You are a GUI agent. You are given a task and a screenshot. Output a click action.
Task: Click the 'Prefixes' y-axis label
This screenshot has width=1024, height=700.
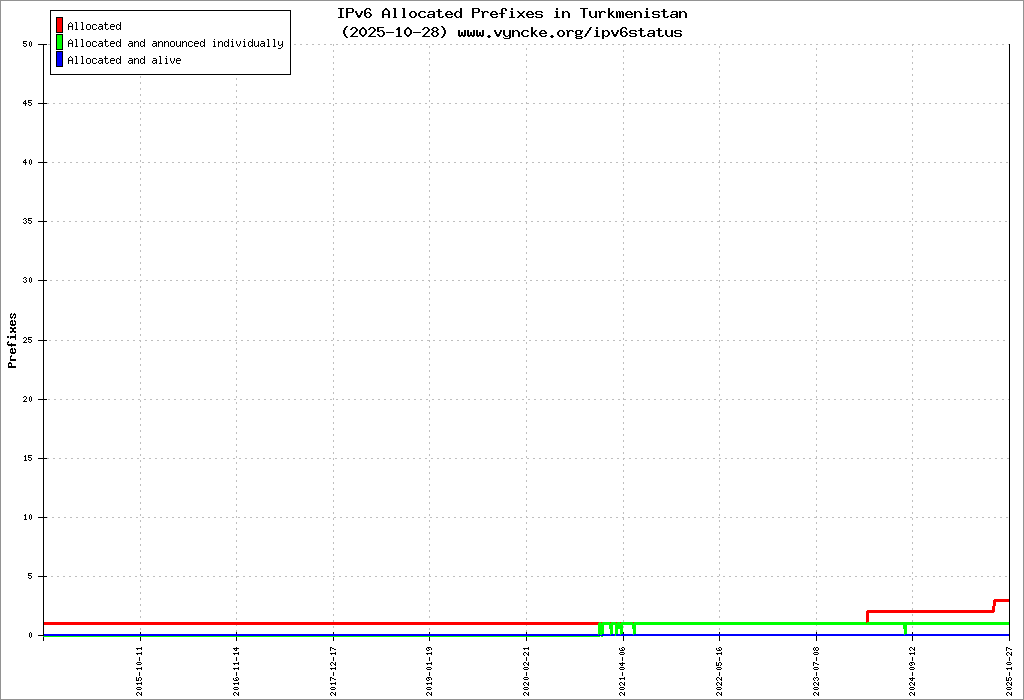(x=13, y=340)
